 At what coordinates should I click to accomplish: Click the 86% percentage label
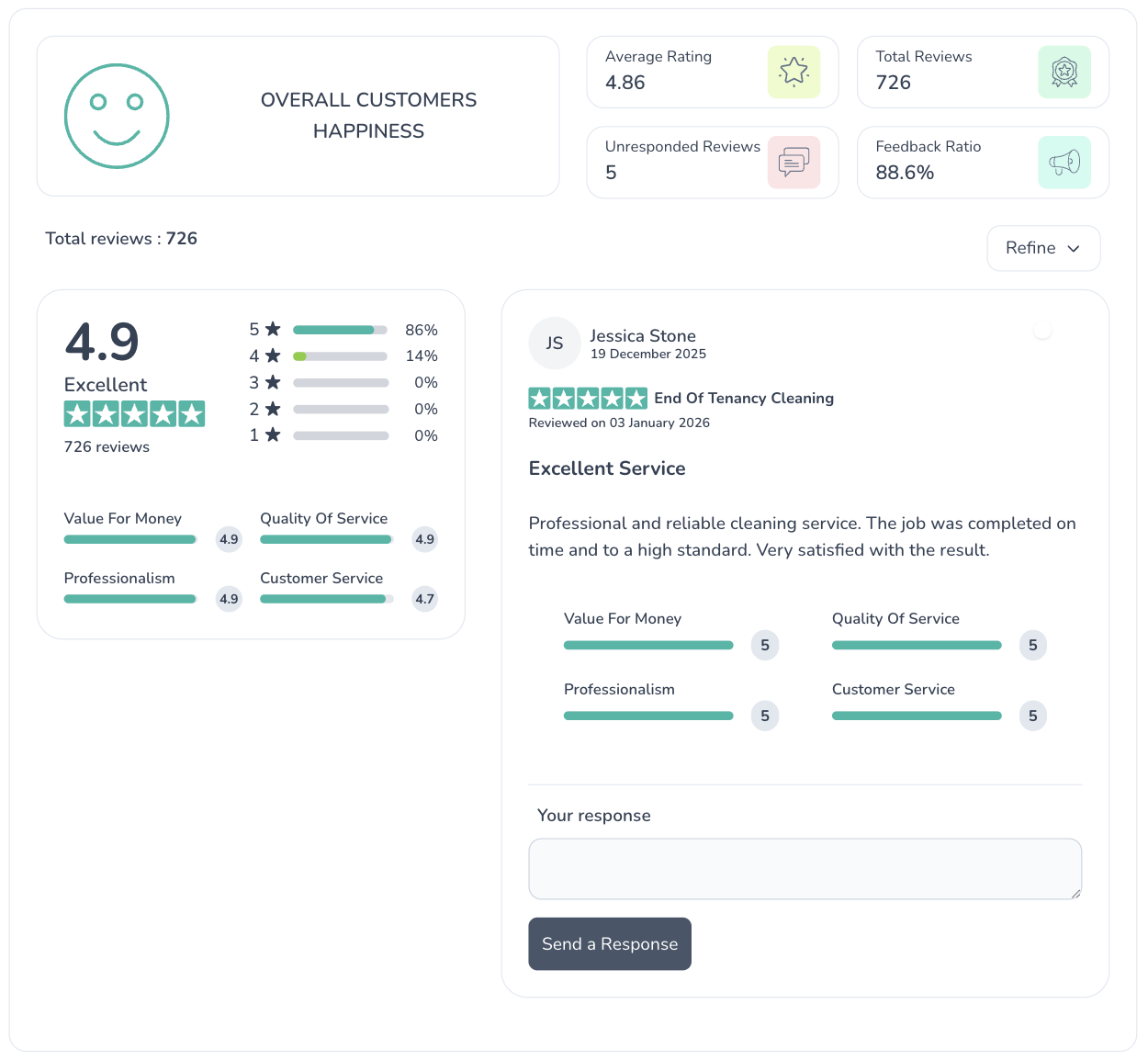click(422, 330)
